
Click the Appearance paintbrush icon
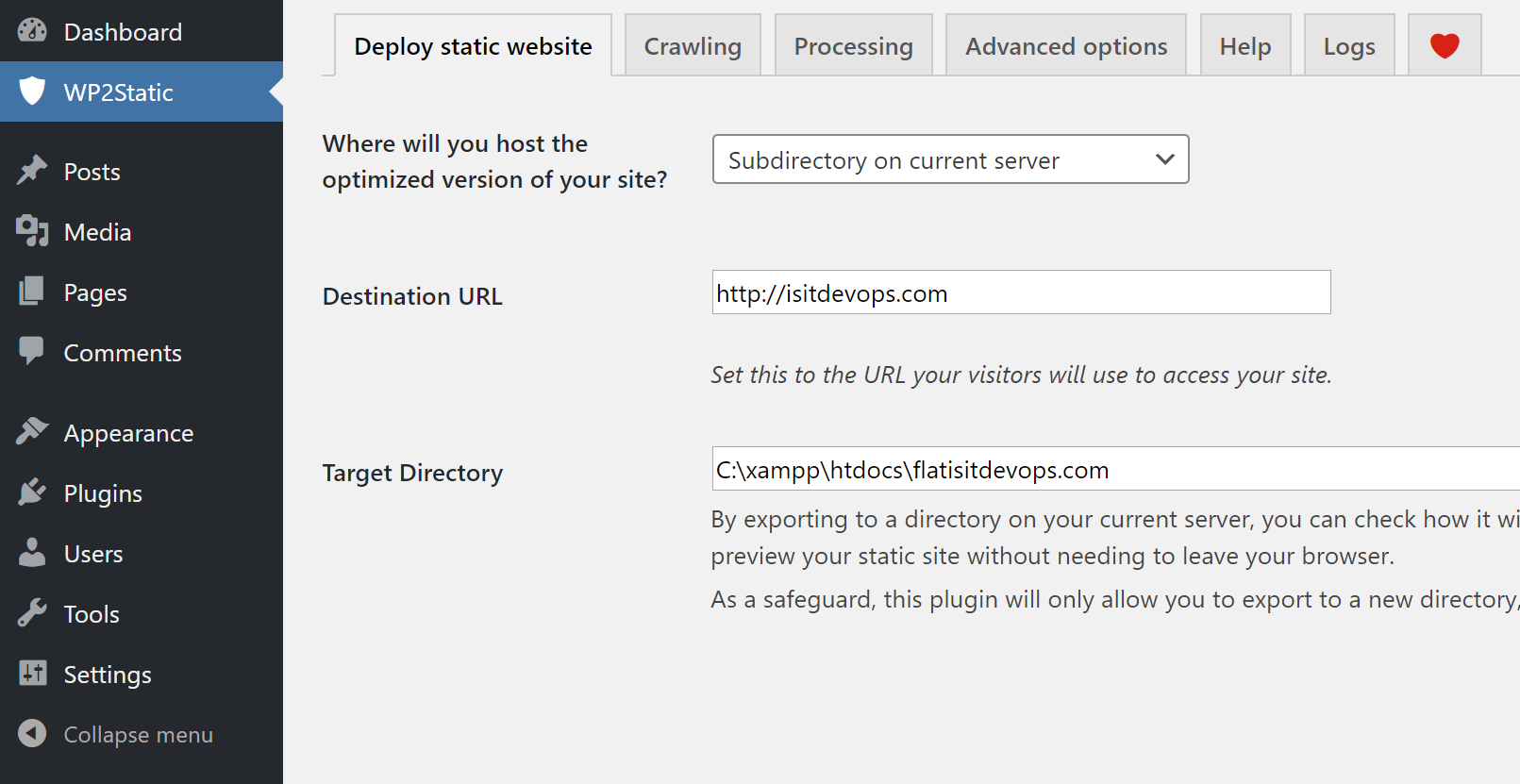[32, 431]
